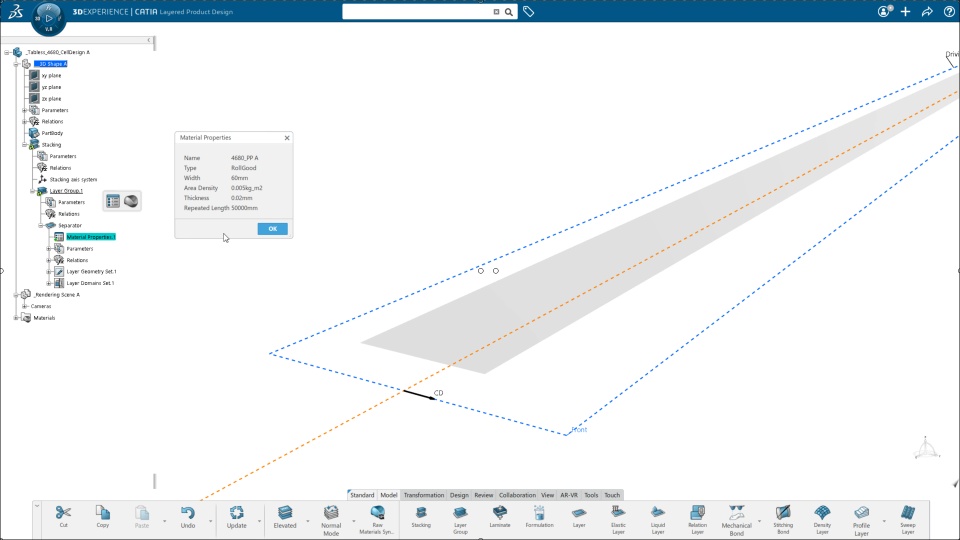Close the Material Properties dialog
This screenshot has width=960, height=540.
click(x=287, y=138)
